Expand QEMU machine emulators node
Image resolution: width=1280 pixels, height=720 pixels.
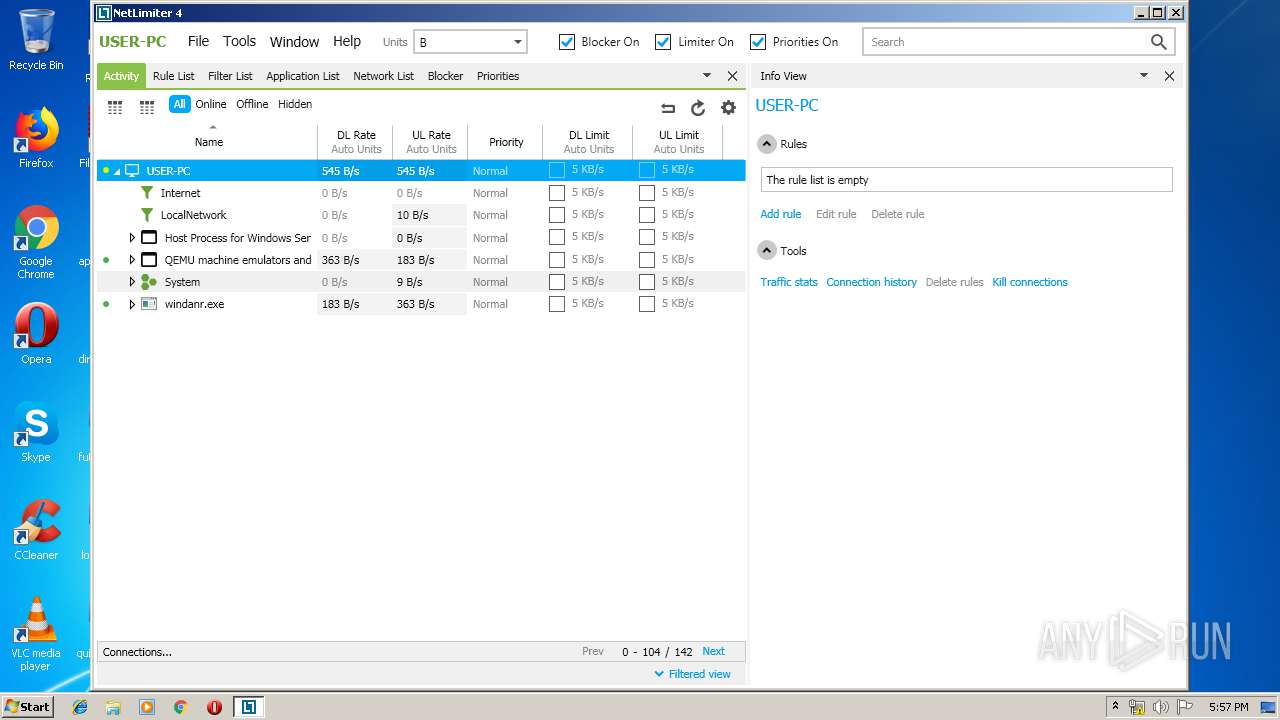132,260
